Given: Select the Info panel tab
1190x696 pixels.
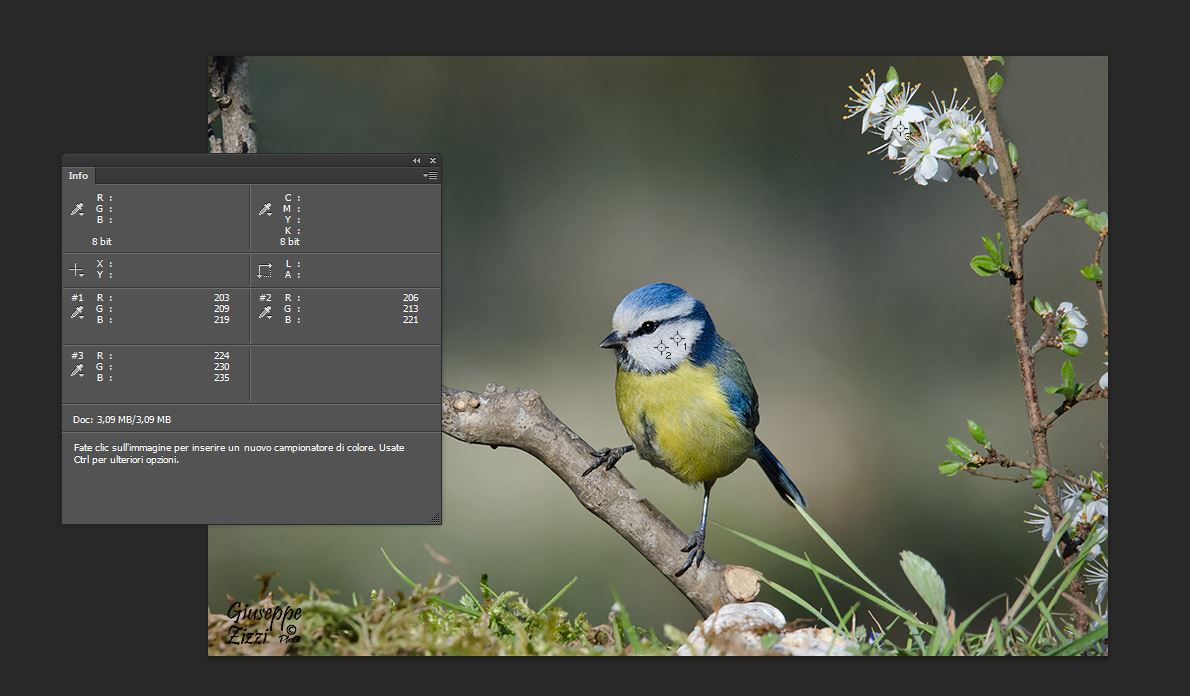Looking at the screenshot, I should coord(78,176).
